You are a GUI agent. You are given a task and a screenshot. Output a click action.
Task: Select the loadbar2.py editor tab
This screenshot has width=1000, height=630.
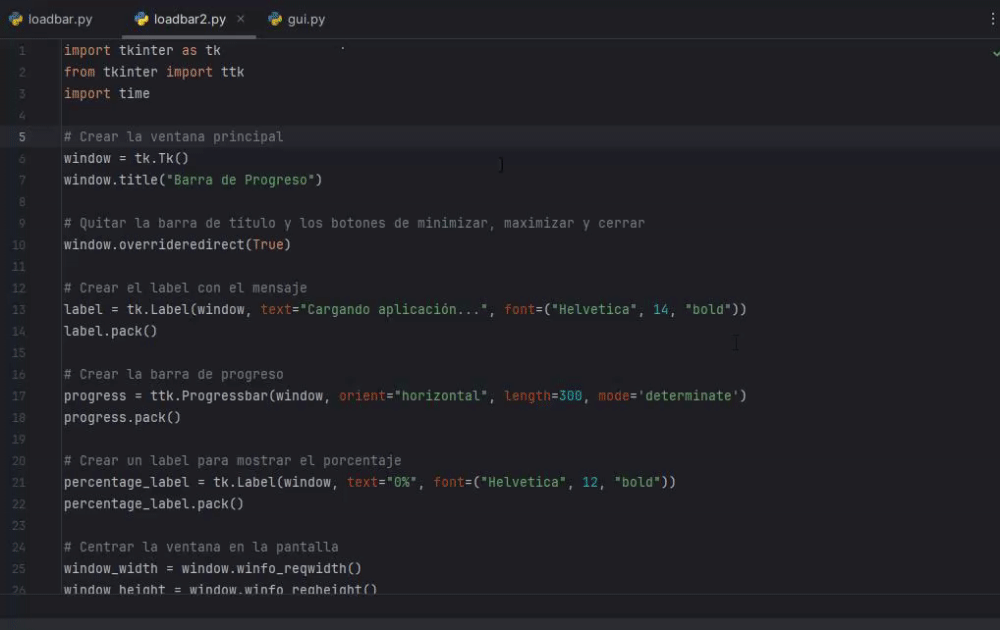click(189, 19)
